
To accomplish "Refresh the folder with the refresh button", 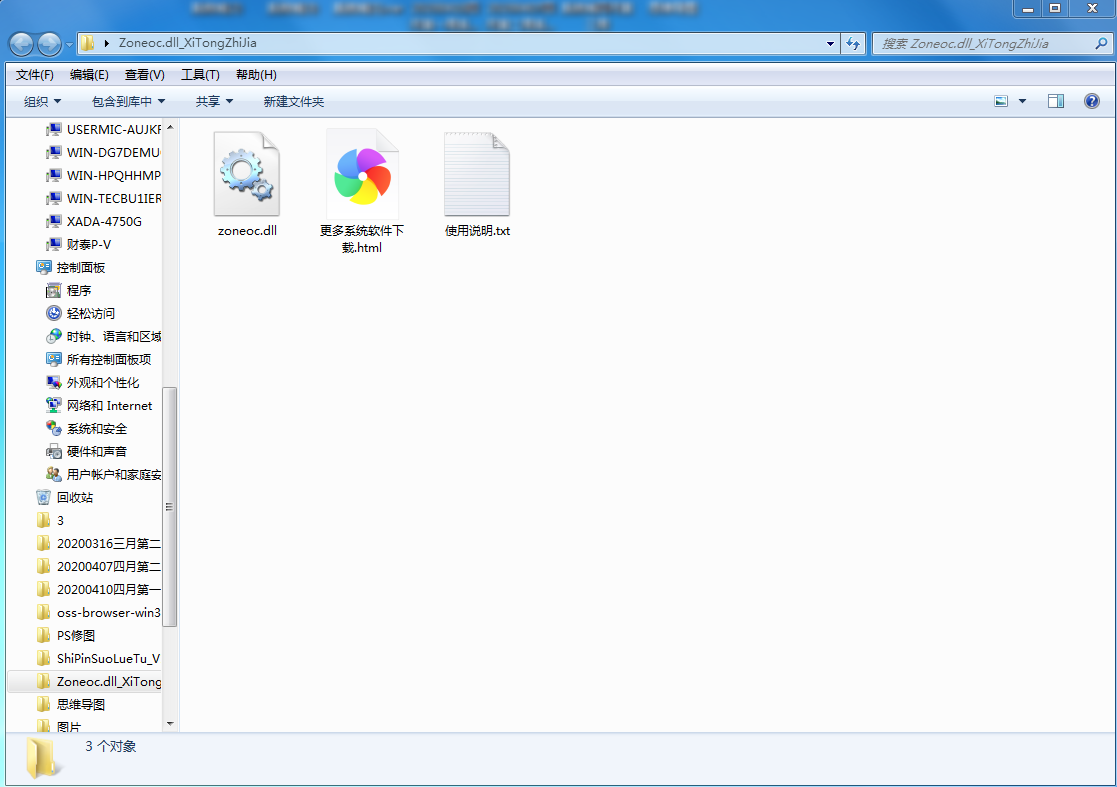I will click(853, 43).
